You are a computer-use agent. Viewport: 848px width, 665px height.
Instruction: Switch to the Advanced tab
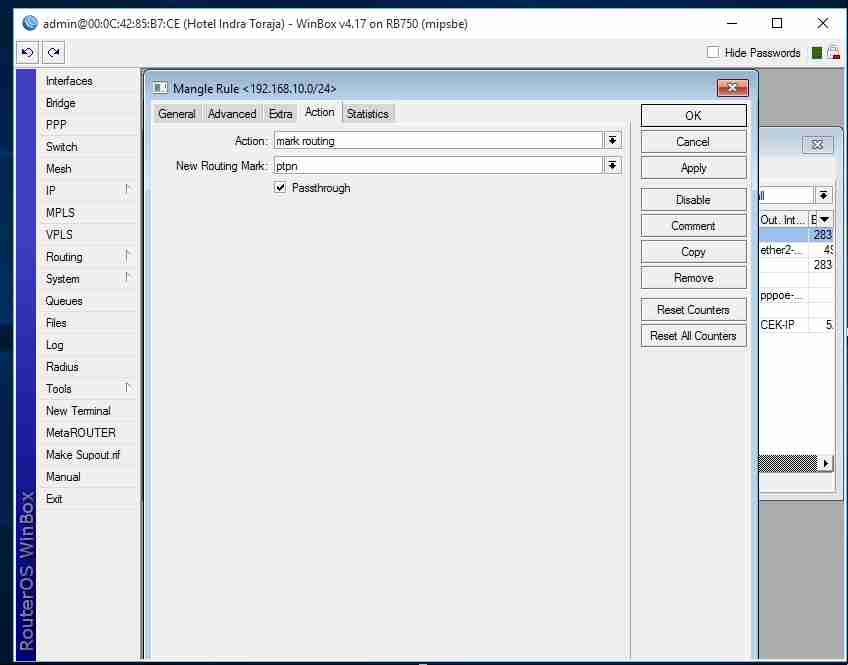click(x=232, y=114)
